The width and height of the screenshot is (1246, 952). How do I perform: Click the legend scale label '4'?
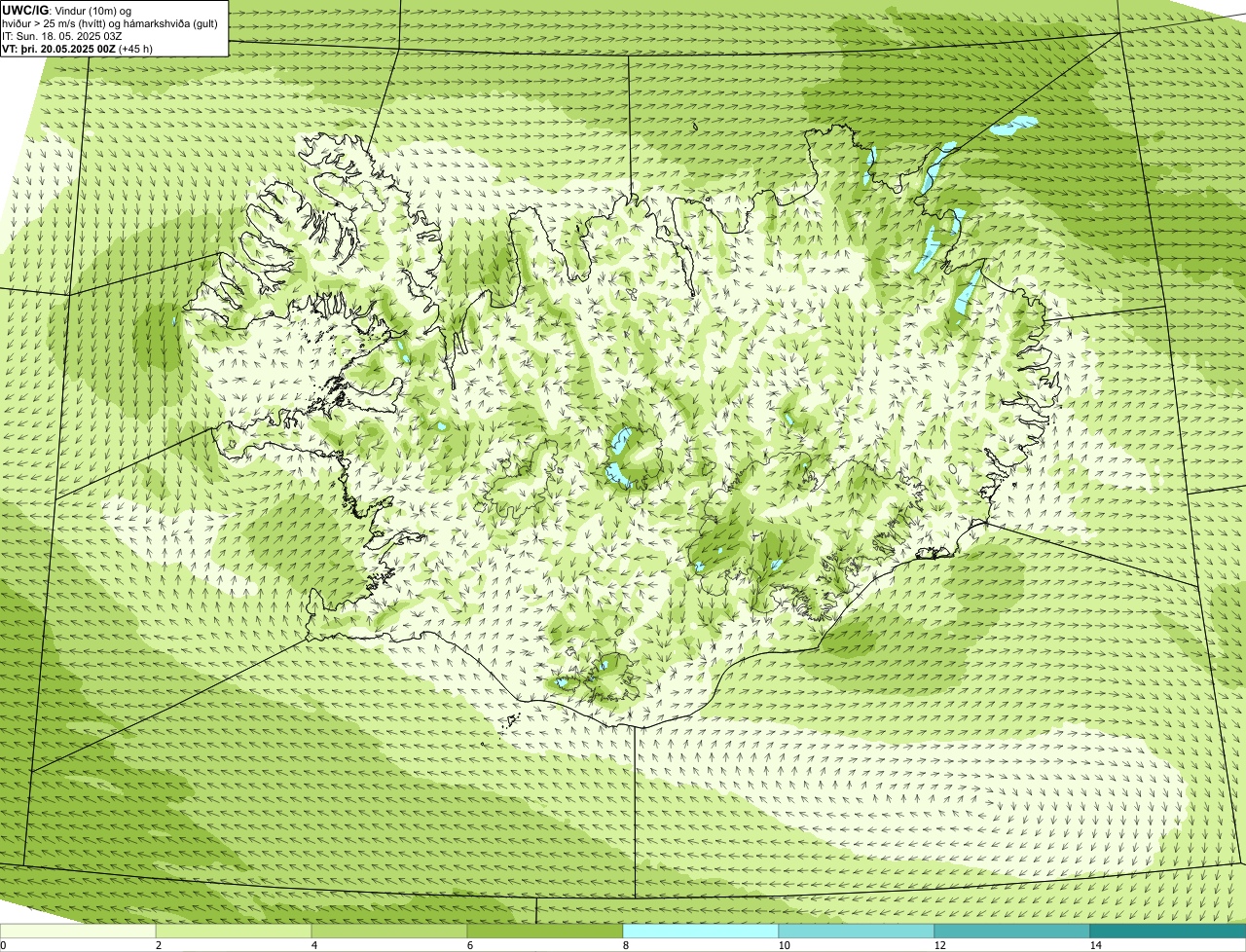[313, 945]
